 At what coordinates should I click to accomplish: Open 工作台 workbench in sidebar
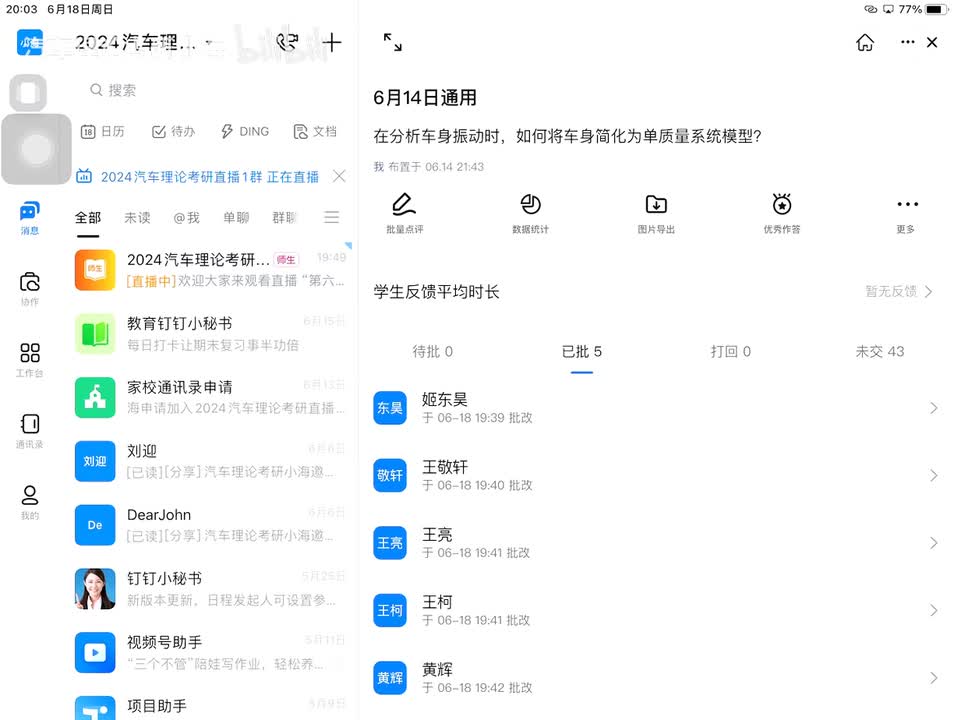coord(29,360)
